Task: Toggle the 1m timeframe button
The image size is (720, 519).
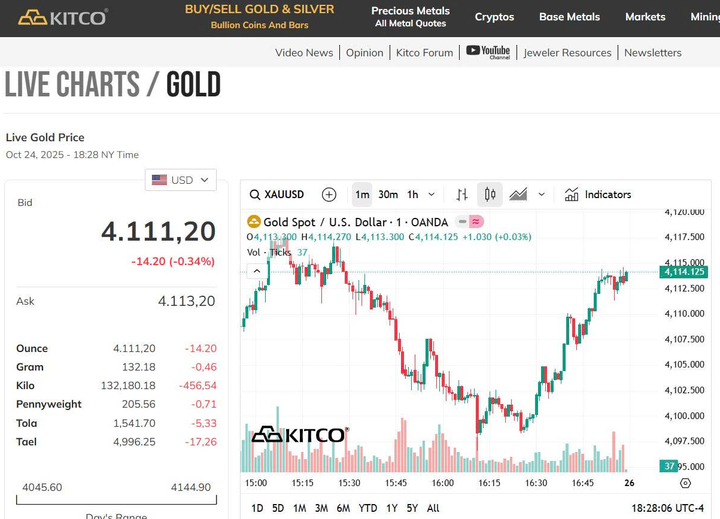Action: [362, 195]
